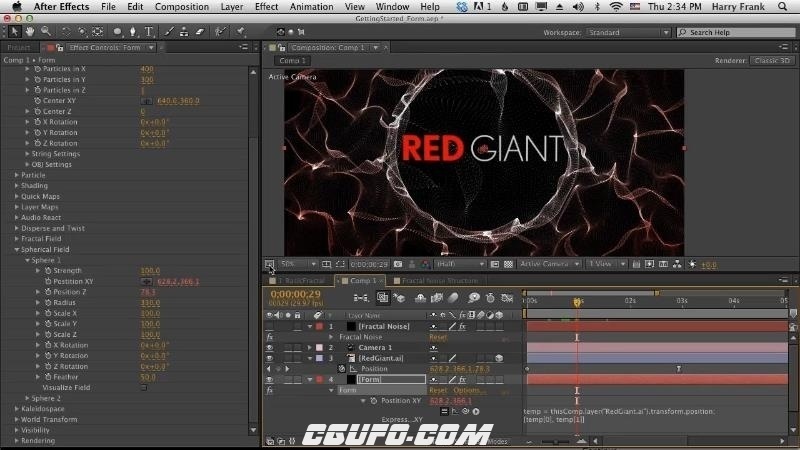
Task: Select the Ellipse shape tool
Action: (x=117, y=32)
